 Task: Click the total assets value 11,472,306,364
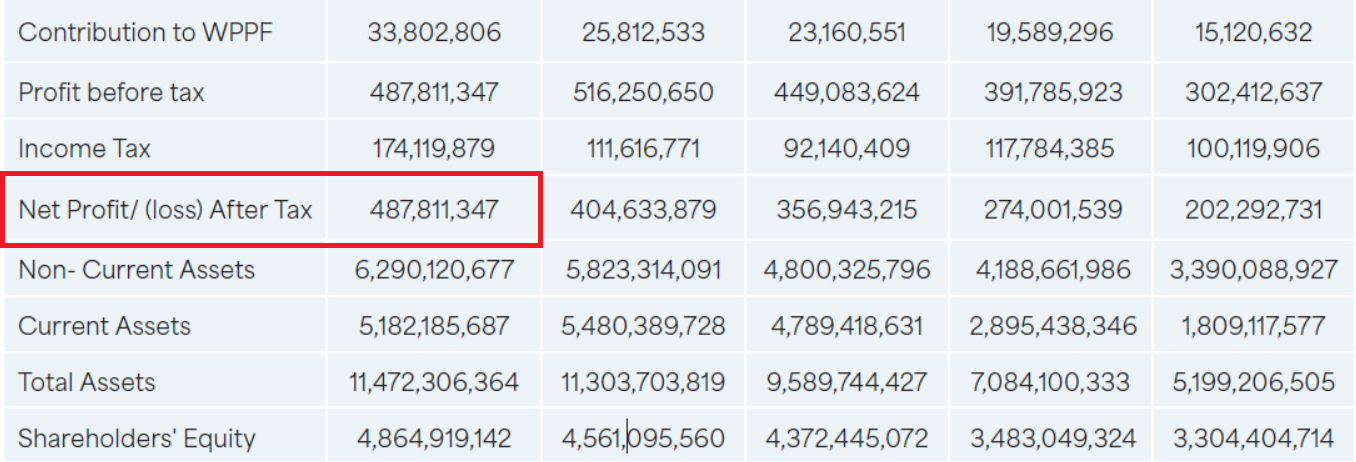(434, 382)
